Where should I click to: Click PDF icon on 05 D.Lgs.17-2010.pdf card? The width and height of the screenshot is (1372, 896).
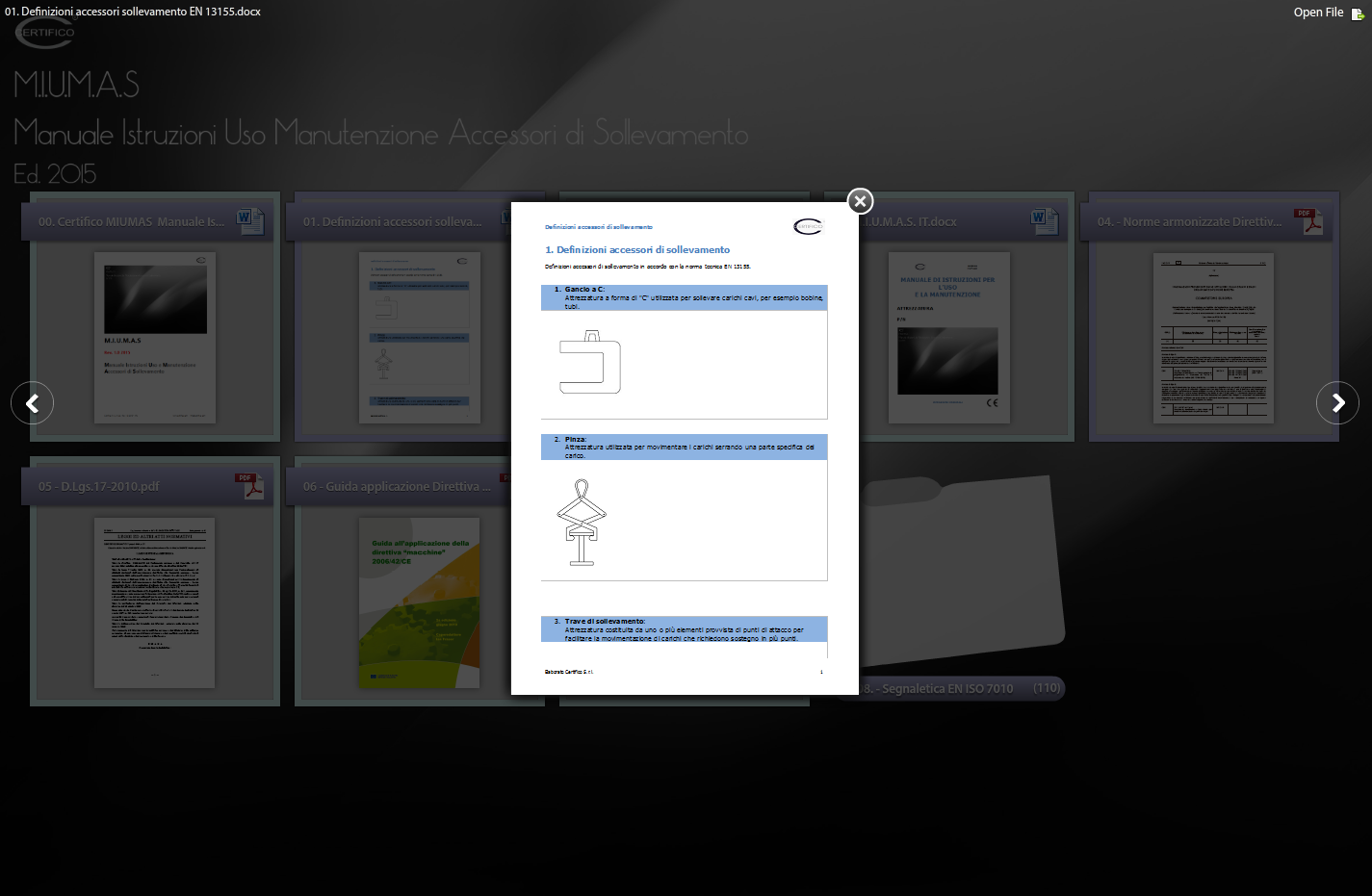(248, 485)
